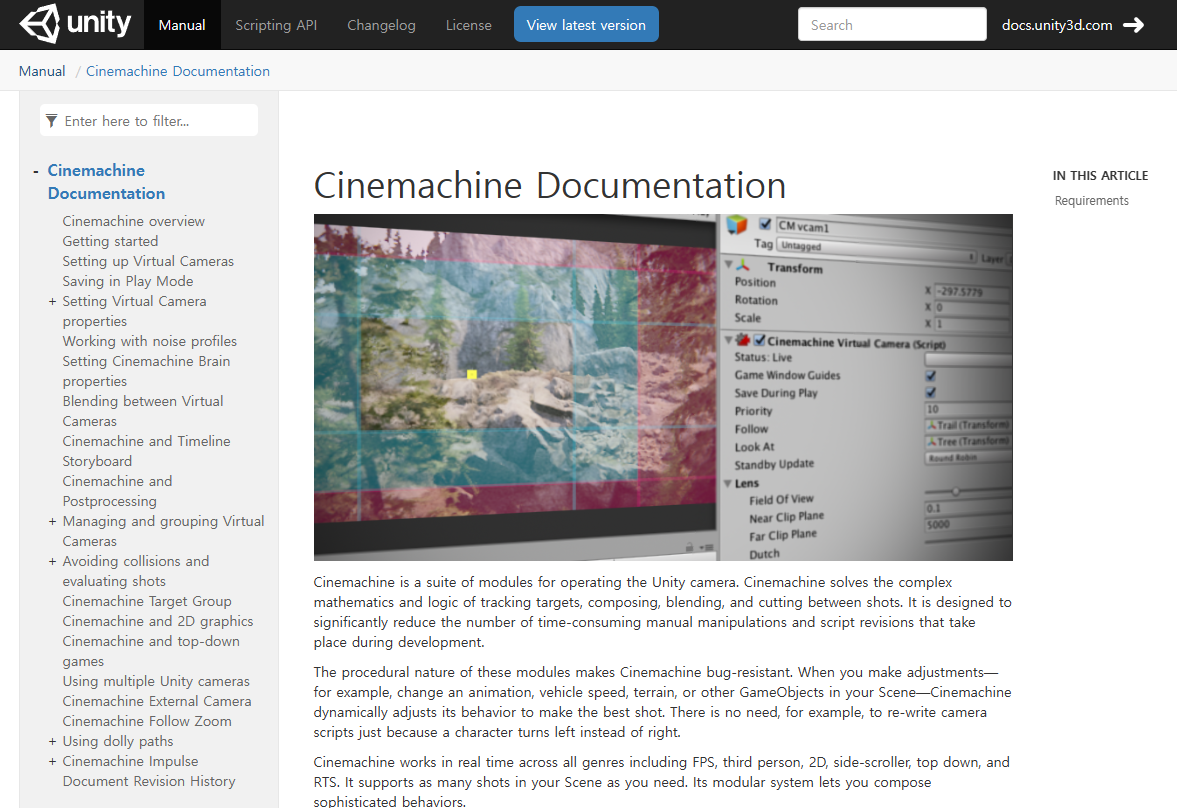The image size is (1177, 808).
Task: Open Cinemachine and 2D graphics page
Action: tap(158, 621)
